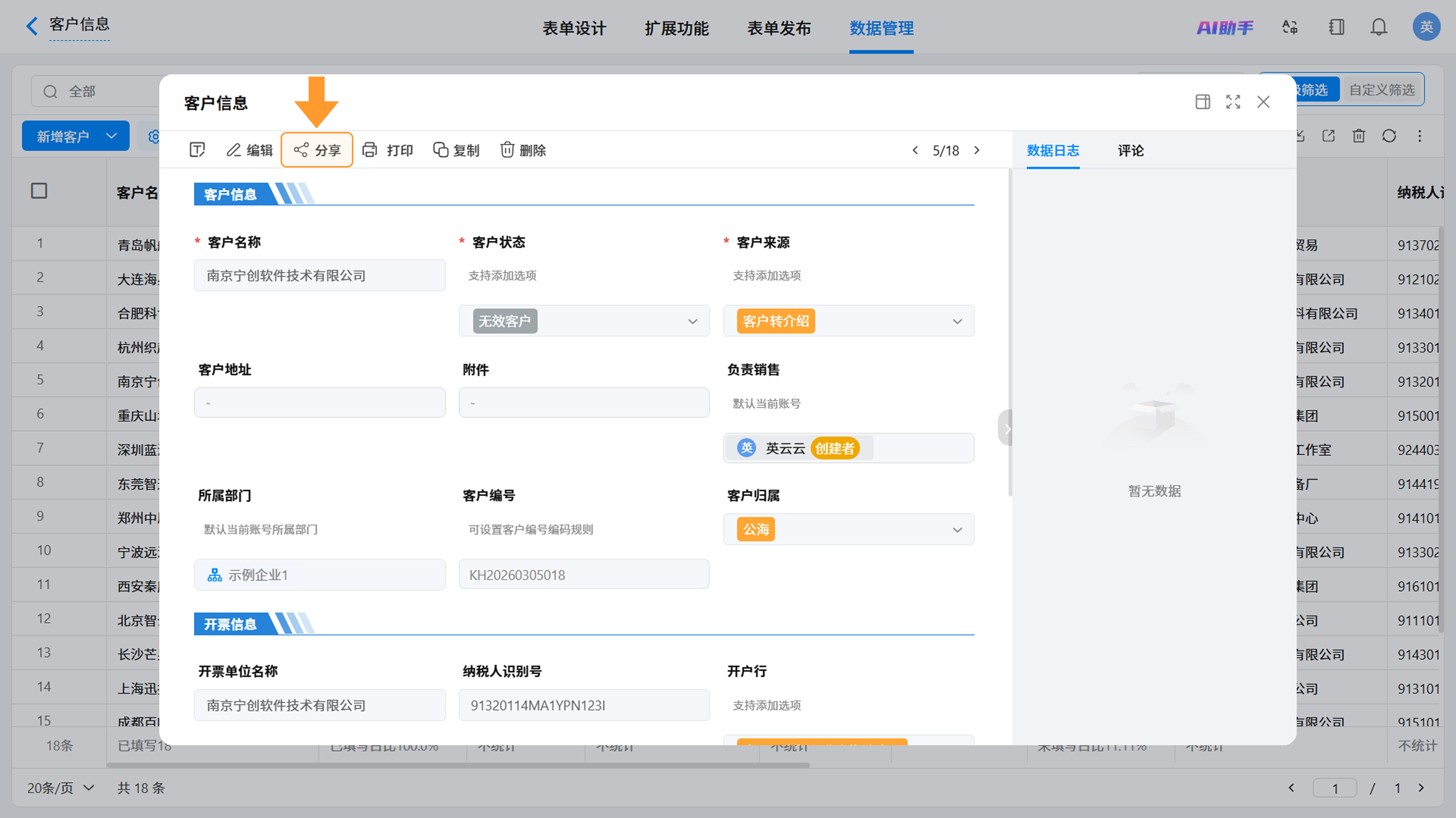Open the help book icon in the header
Viewport: 1456px width, 818px height.
click(x=1337, y=27)
